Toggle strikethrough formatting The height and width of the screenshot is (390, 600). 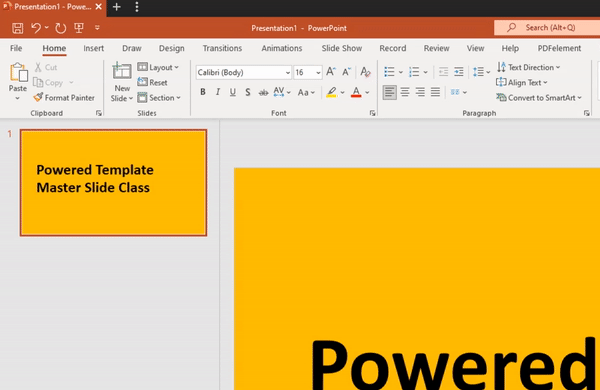tap(263, 92)
